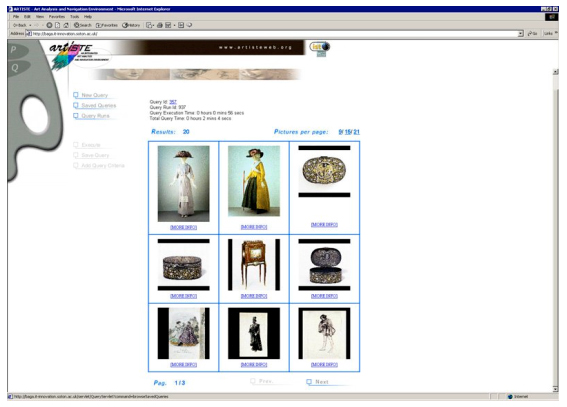Image resolution: width=567 pixels, height=407 pixels.
Task: Click MORE INFO under gold oval box
Action: pos(324,225)
